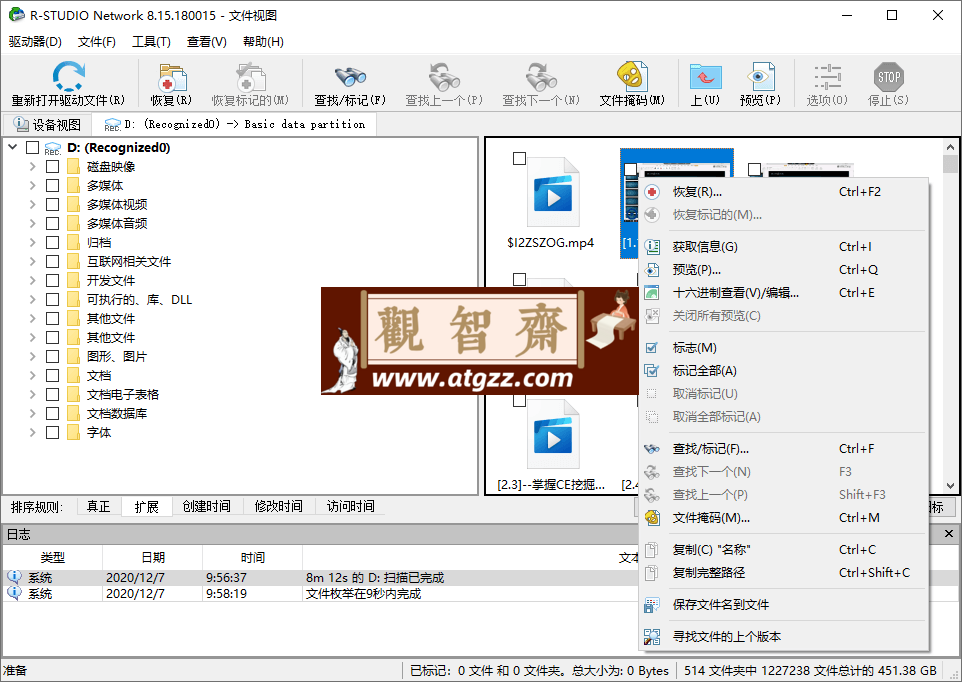Expand the 可执行的、库、DLL folder
Screen dimensions: 962x682
click(x=33, y=299)
